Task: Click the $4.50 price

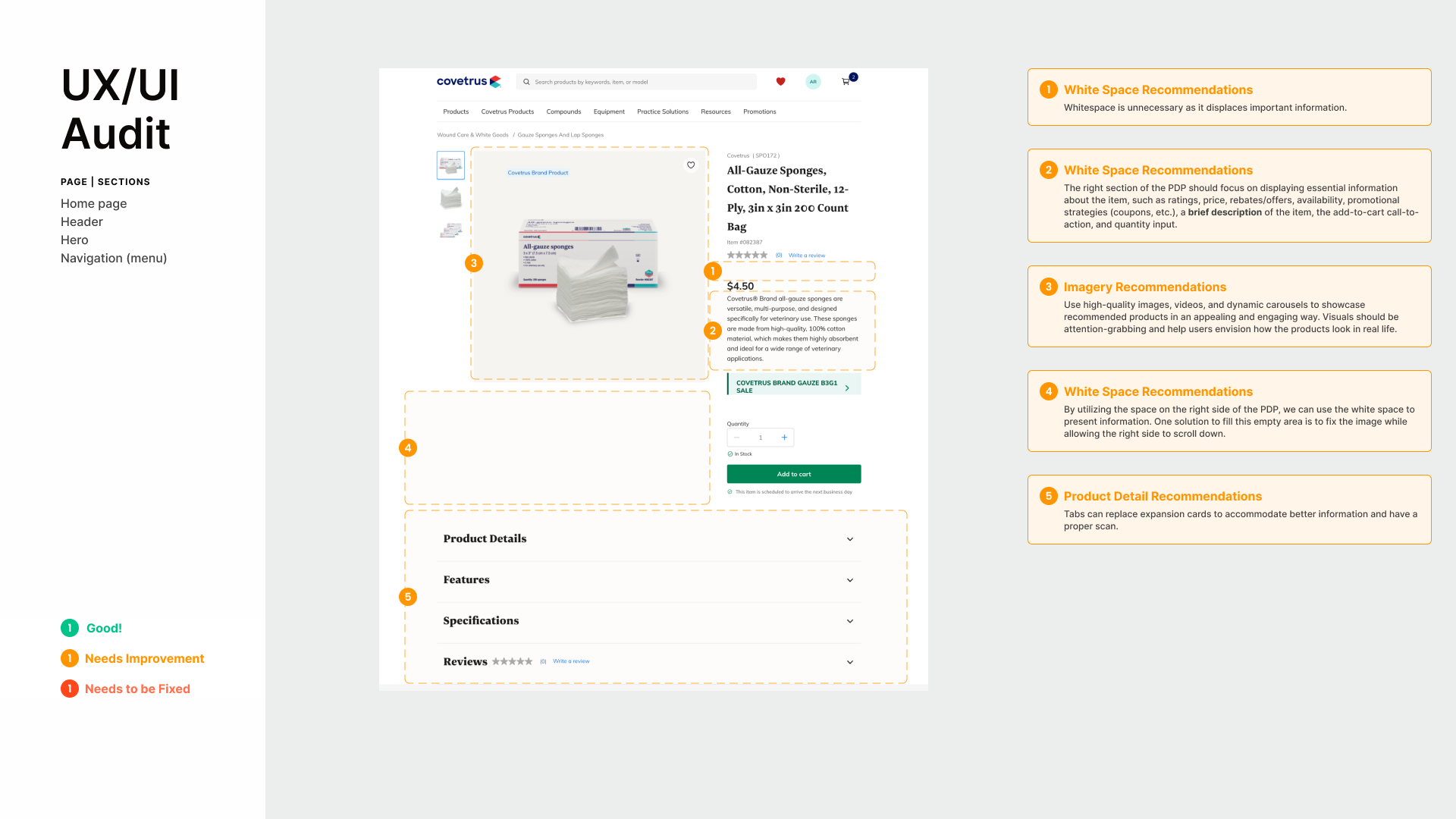Action: [740, 286]
